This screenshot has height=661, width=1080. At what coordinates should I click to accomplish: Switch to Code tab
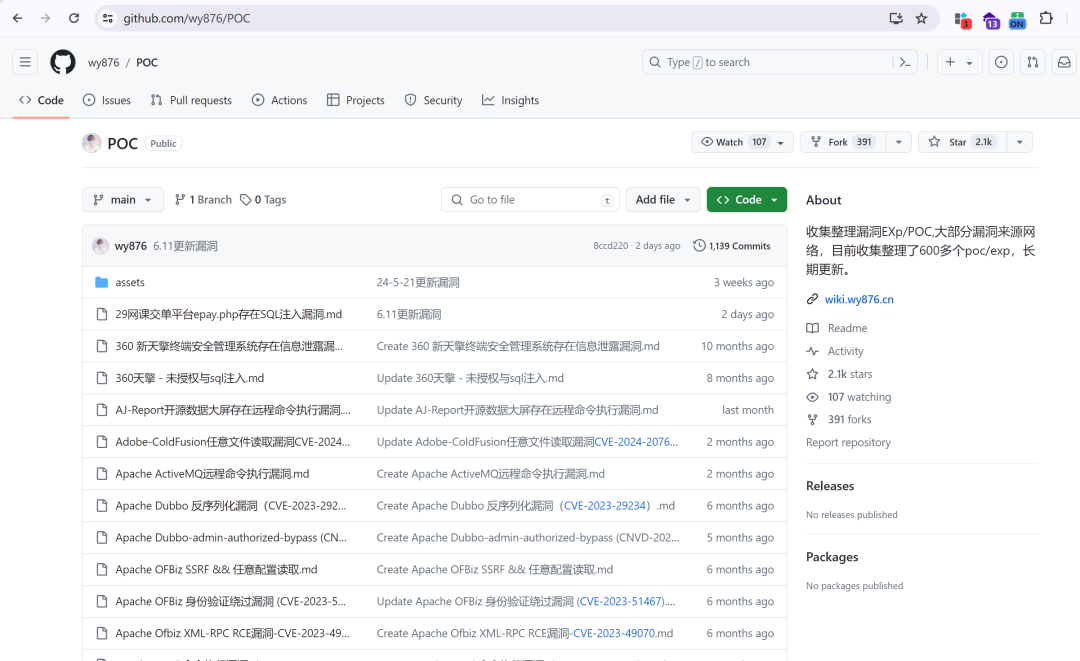[x=41, y=100]
